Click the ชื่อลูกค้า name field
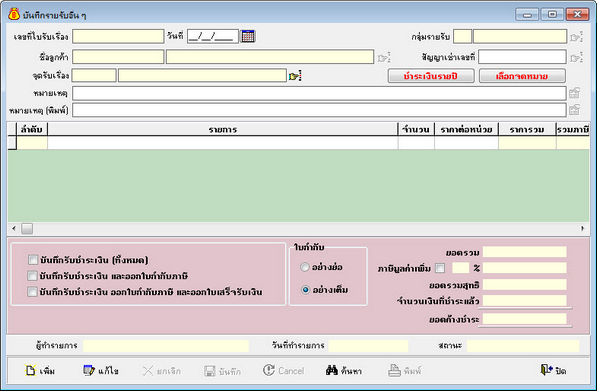Image resolution: width=597 pixels, height=391 pixels. click(270, 57)
